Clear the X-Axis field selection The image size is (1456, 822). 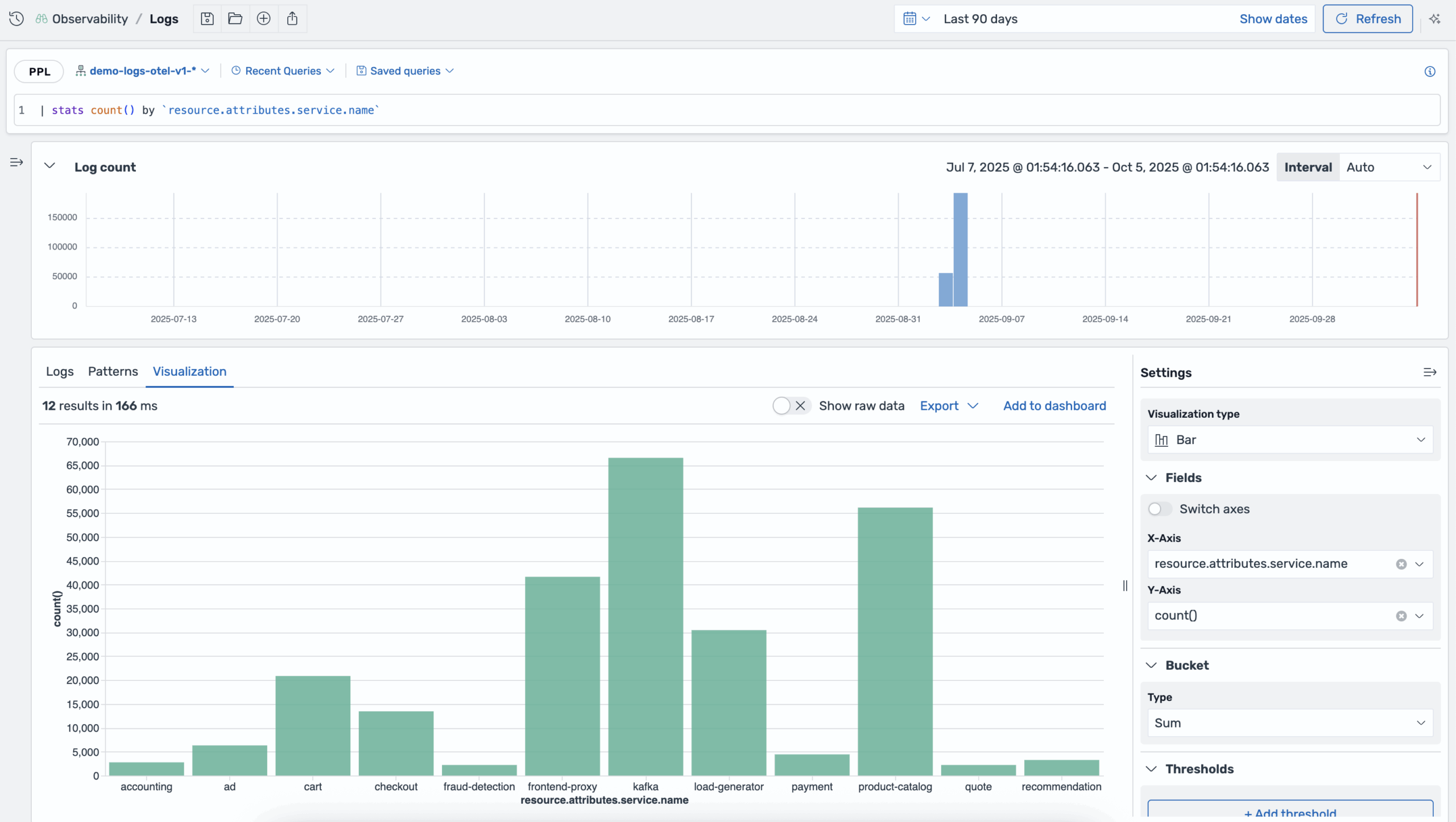coord(1401,564)
